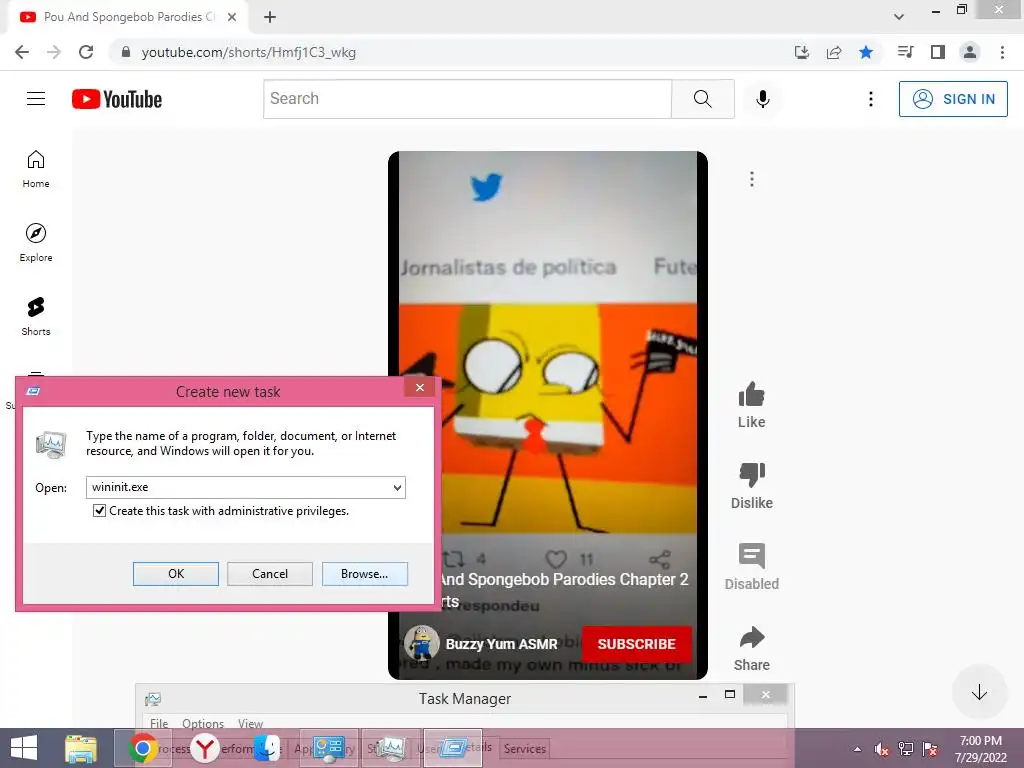Image resolution: width=1024 pixels, height=768 pixels.
Task: Open the Action Center flag icon
Action: pyautogui.click(x=930, y=749)
